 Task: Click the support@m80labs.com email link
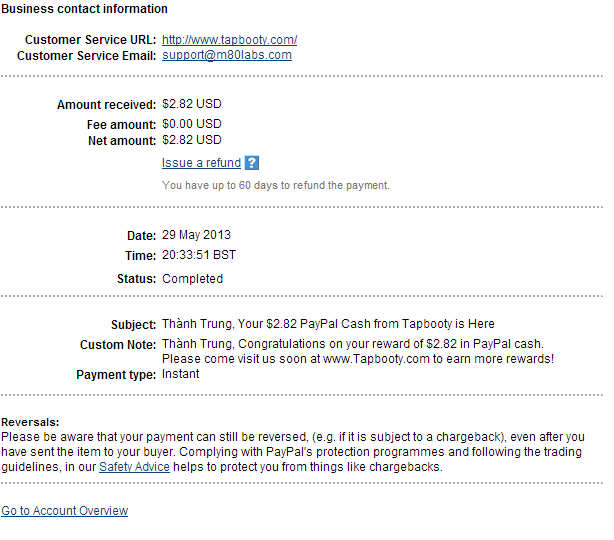tap(227, 55)
